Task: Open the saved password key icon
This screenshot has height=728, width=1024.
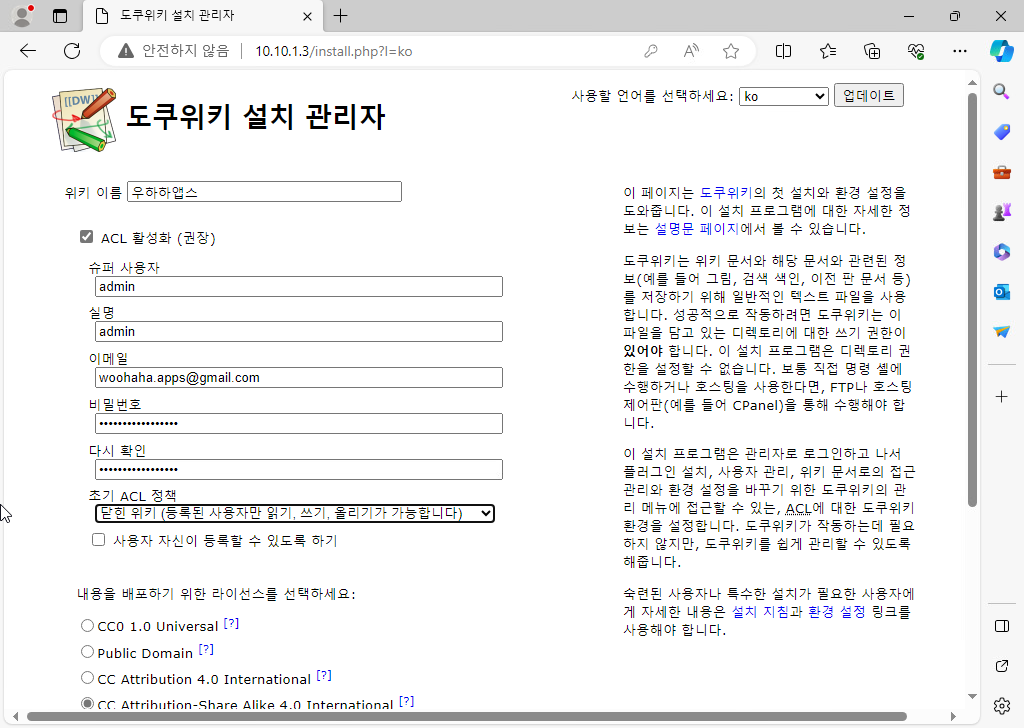Action: pyautogui.click(x=650, y=51)
